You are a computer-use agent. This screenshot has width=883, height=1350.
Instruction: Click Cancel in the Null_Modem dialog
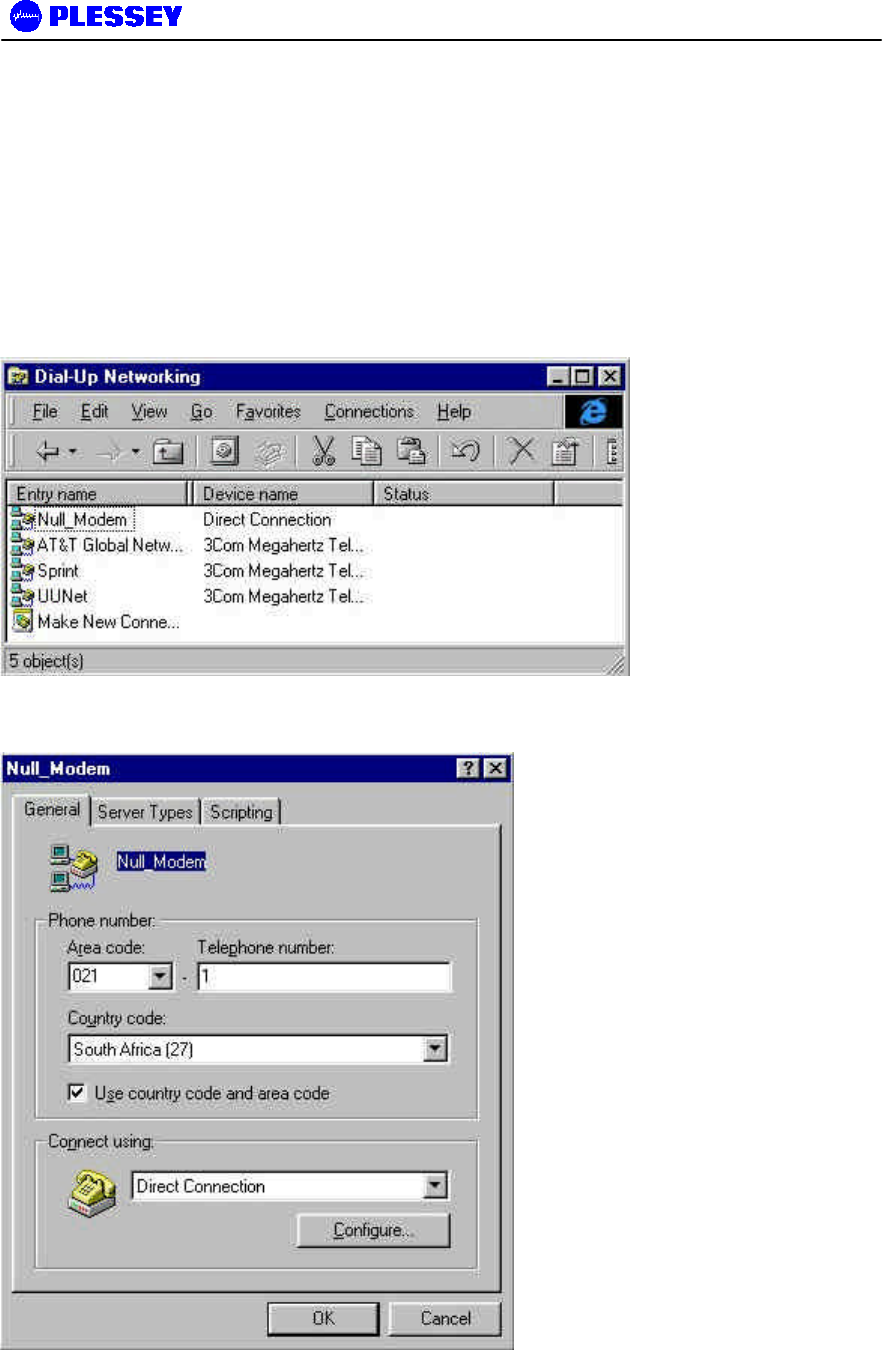(x=446, y=1318)
